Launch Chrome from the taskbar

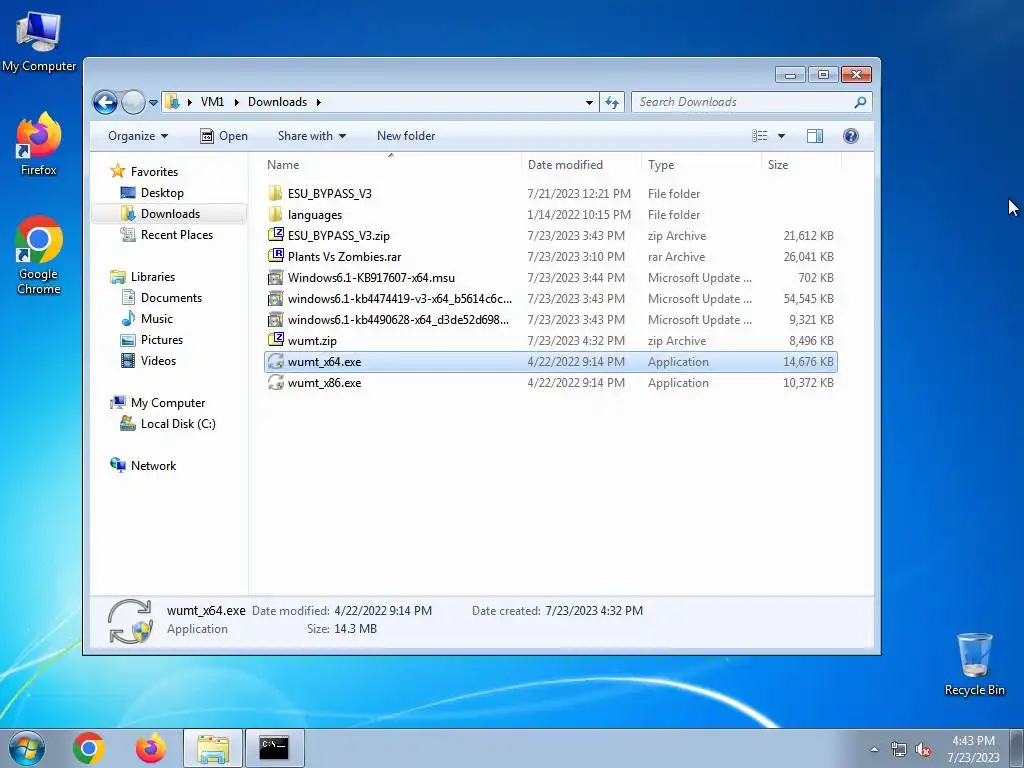pyautogui.click(x=89, y=748)
